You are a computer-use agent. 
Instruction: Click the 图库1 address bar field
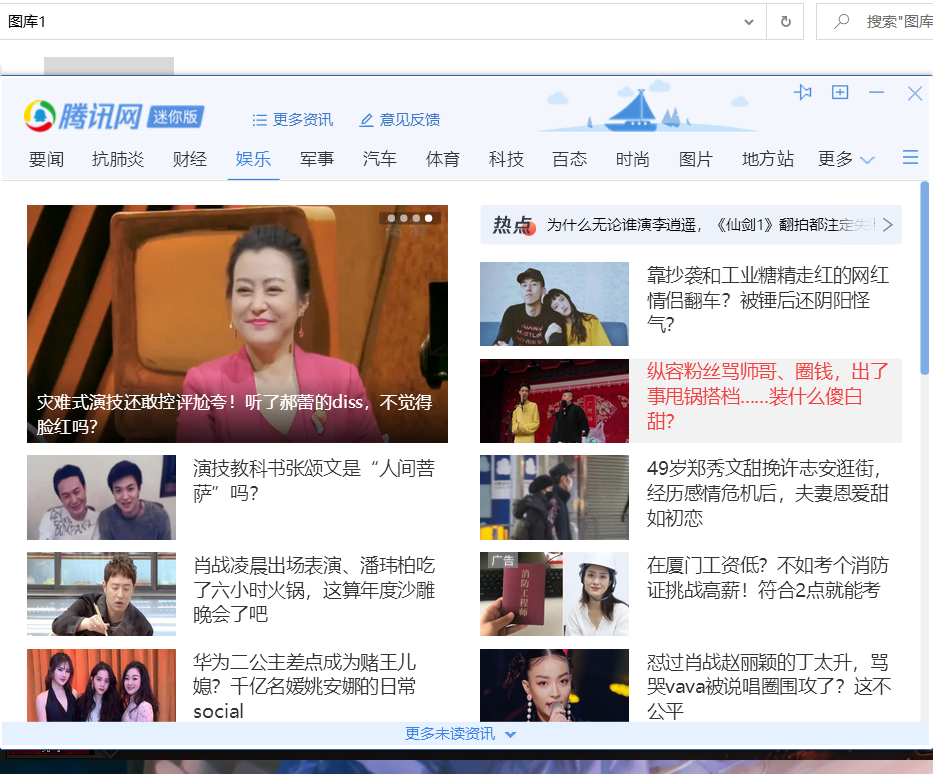383,21
